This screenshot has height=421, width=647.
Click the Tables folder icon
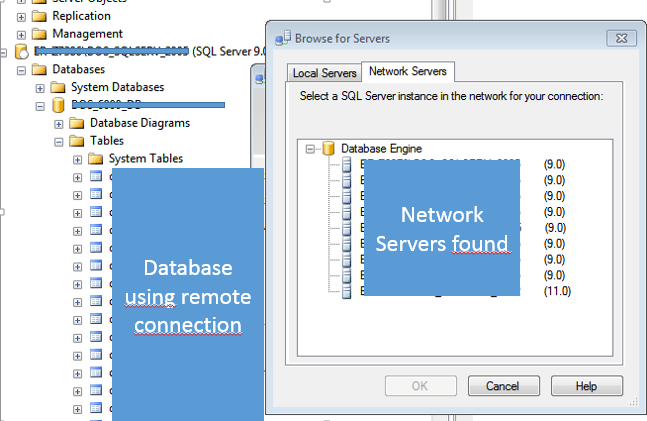pyautogui.click(x=76, y=141)
